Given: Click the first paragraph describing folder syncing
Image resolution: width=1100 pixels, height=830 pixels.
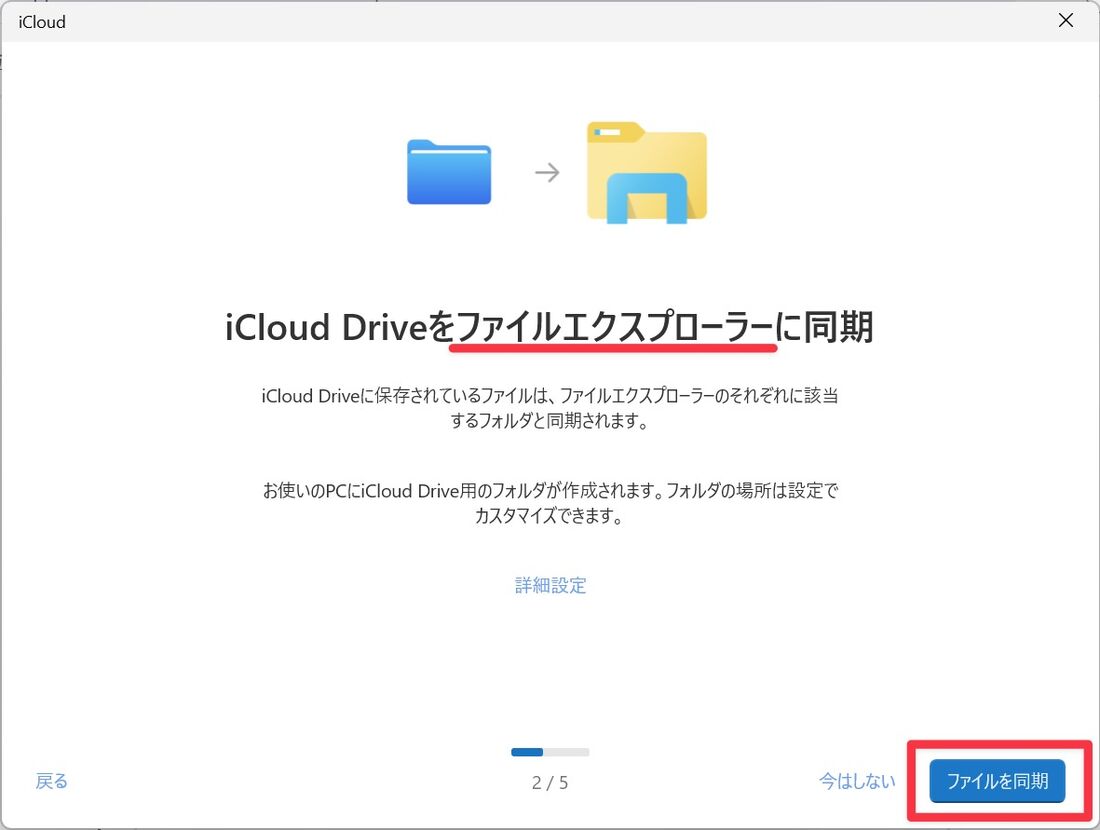Looking at the screenshot, I should [550, 408].
